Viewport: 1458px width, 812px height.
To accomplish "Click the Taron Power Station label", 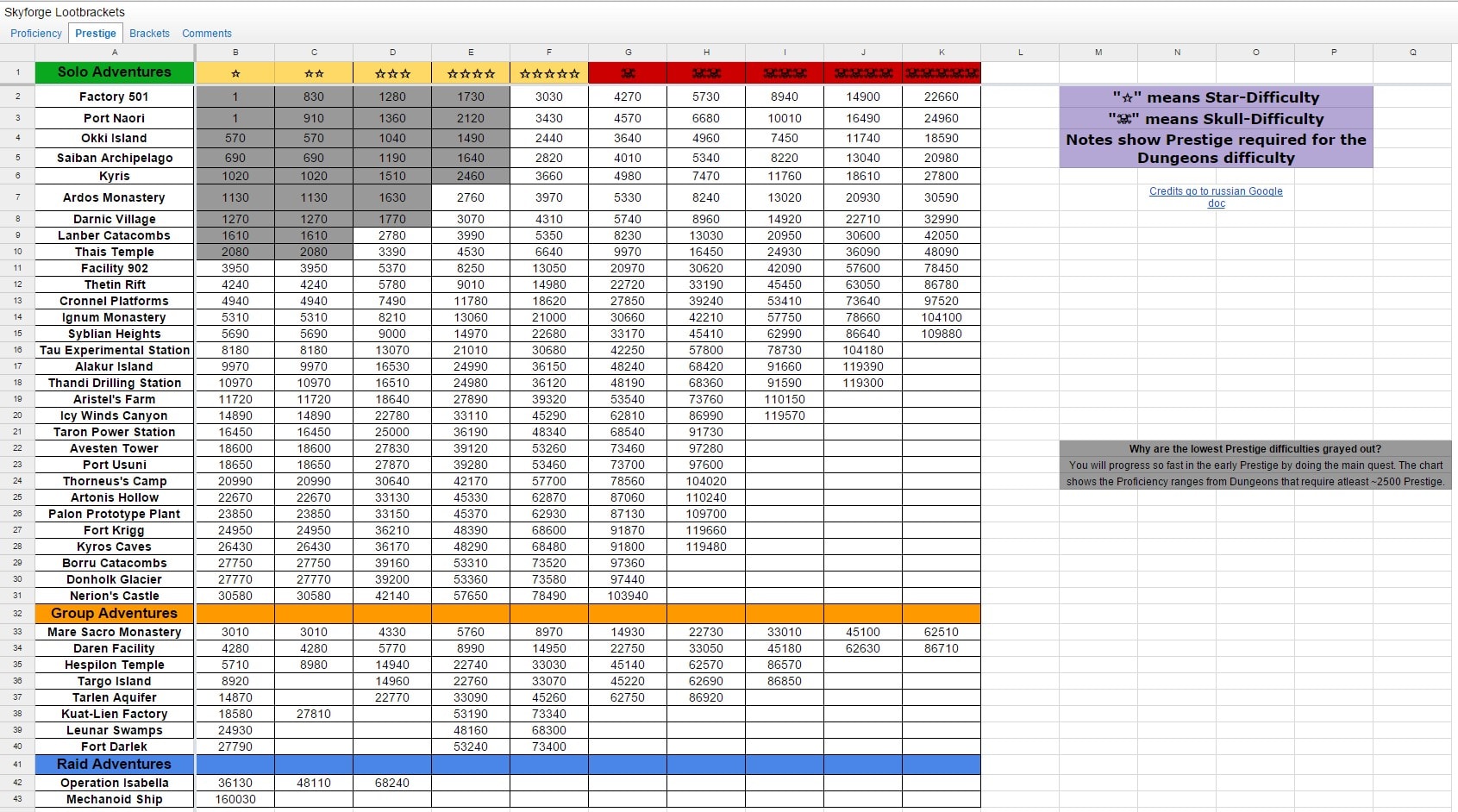I will [115, 432].
